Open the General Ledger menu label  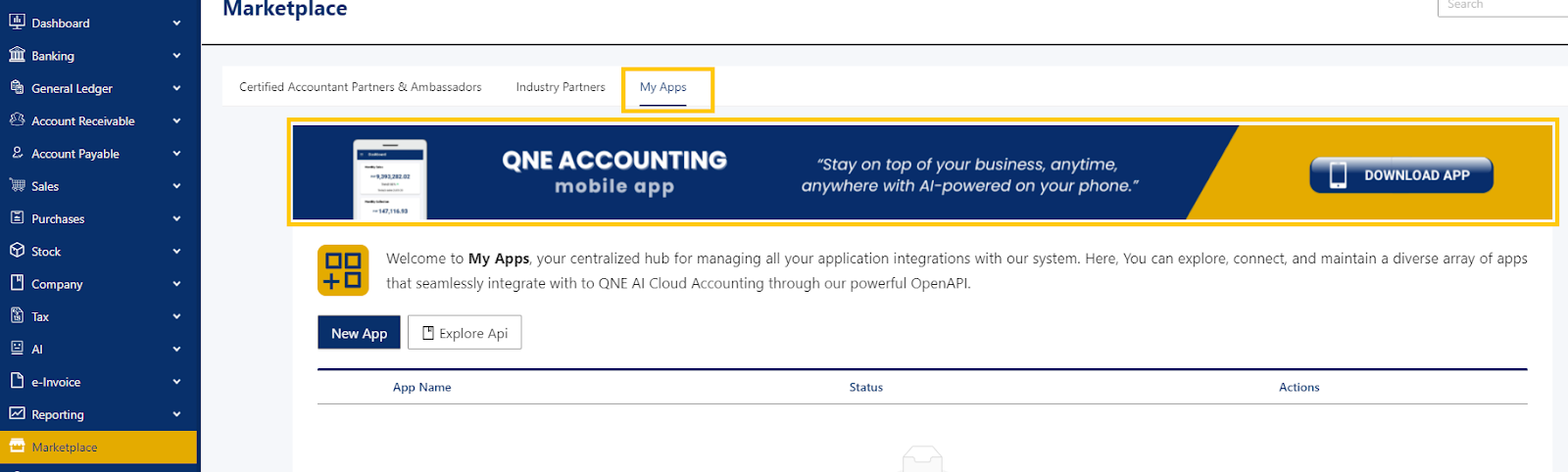pos(72,88)
